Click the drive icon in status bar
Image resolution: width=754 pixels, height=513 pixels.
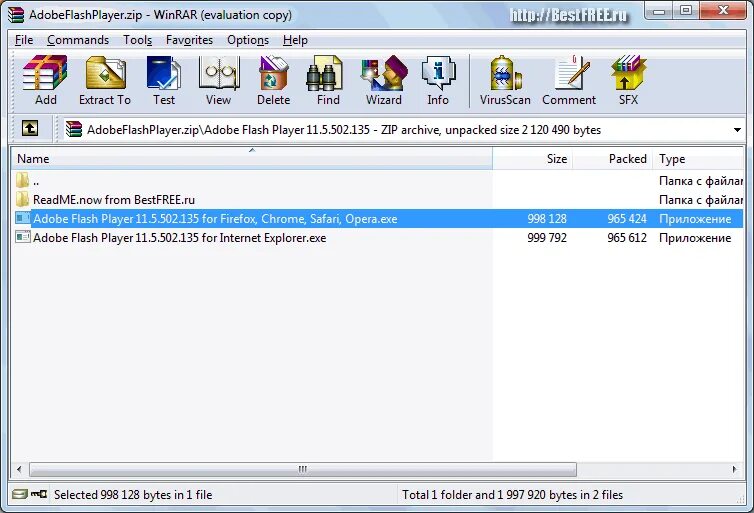pyautogui.click(x=20, y=494)
